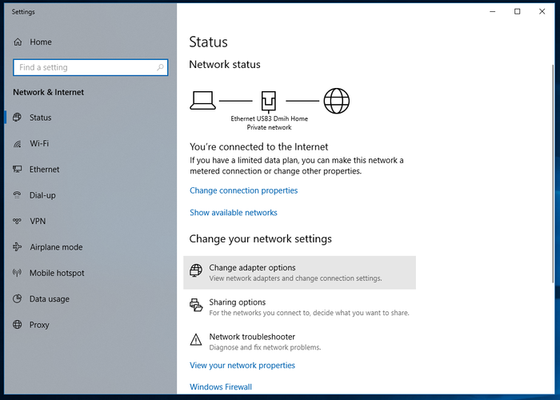560x400 pixels.
Task: Open Data usage via pie chart icon
Action: pyautogui.click(x=17, y=299)
